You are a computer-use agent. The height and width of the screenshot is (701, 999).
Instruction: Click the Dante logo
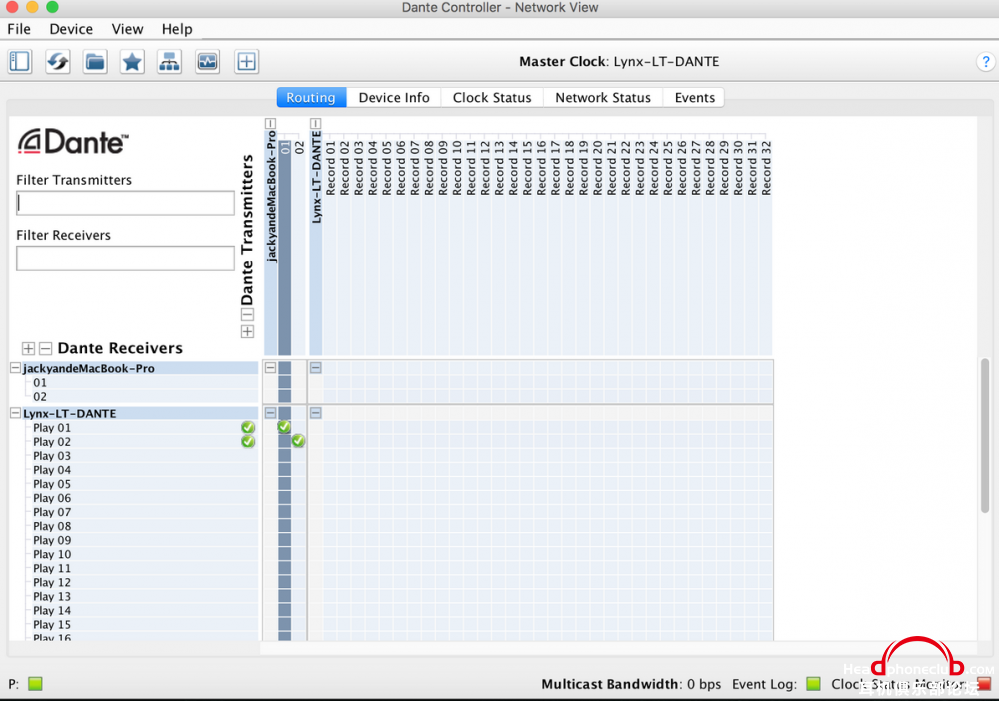click(x=73, y=141)
